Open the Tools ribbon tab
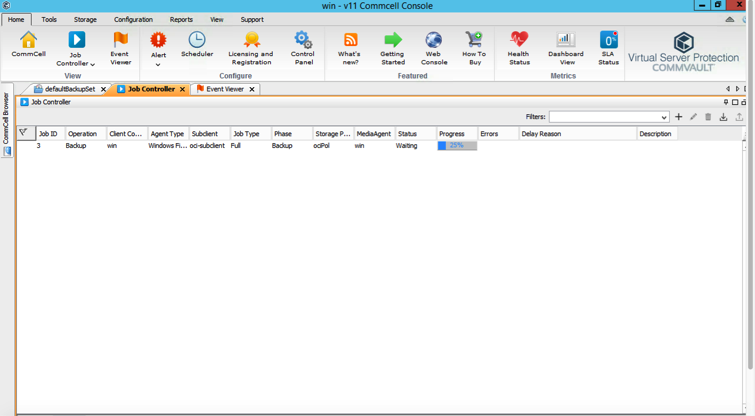Screen dimensions: 755x416 coord(49,20)
